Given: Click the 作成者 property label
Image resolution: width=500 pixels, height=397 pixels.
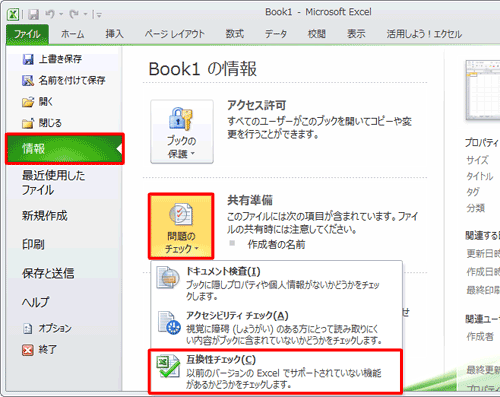Looking at the screenshot, I should pos(480,337).
